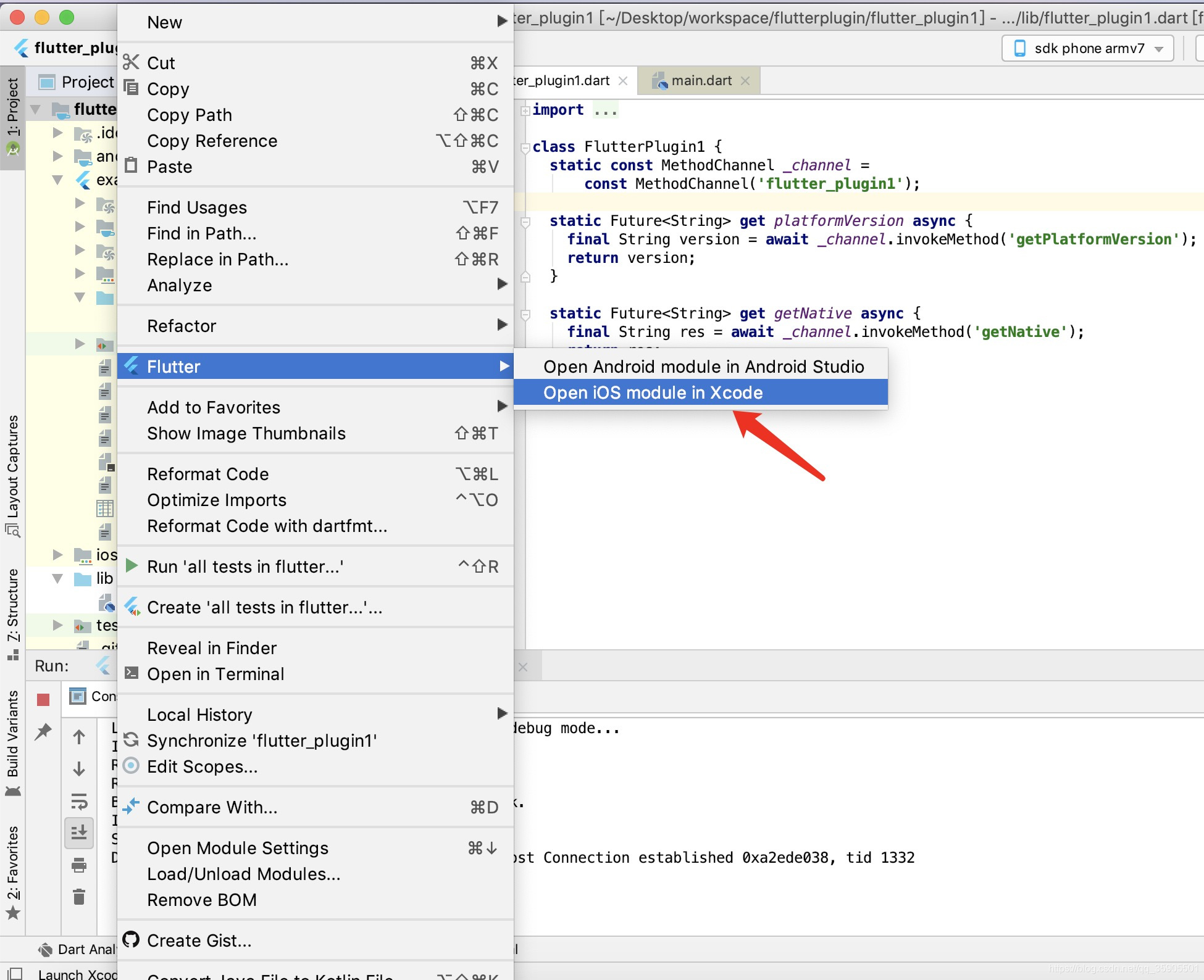1204x980 pixels.
Task: Close the Run panel tab with X
Action: (x=523, y=667)
